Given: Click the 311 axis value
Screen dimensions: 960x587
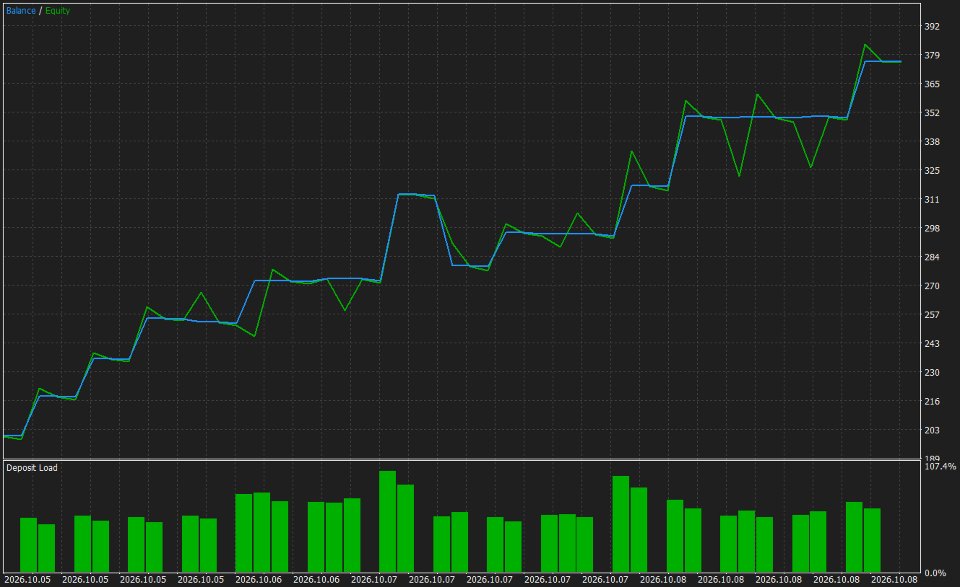Looking at the screenshot, I should pos(932,200).
